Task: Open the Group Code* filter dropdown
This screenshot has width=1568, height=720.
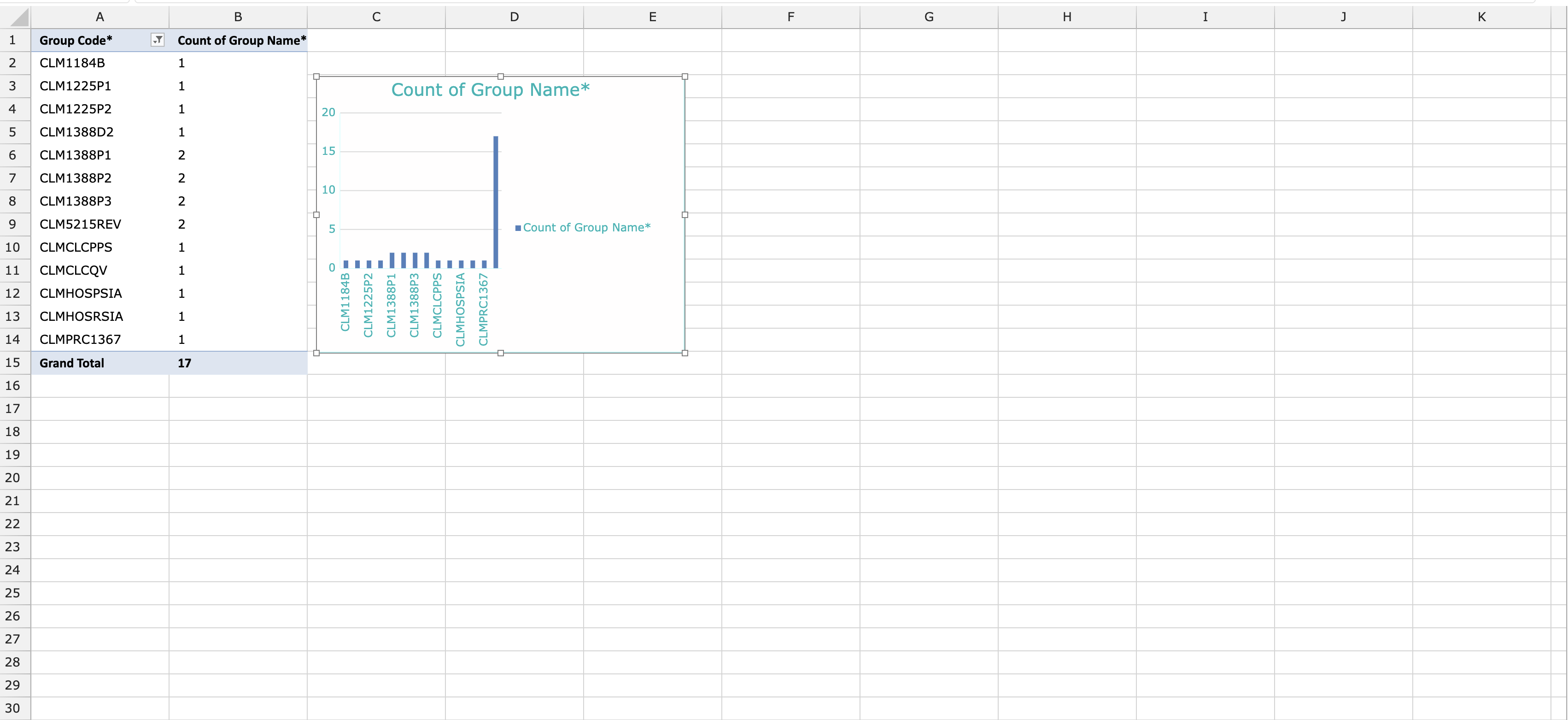Action: [x=158, y=40]
